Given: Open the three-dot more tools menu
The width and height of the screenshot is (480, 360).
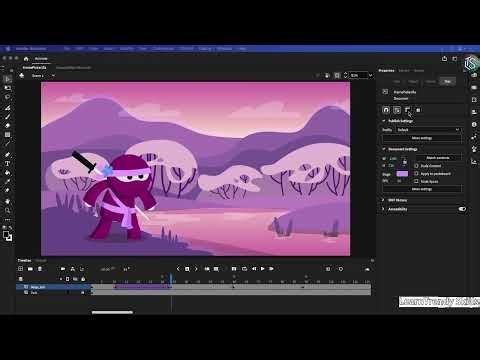Looking at the screenshot, I should 7,220.
